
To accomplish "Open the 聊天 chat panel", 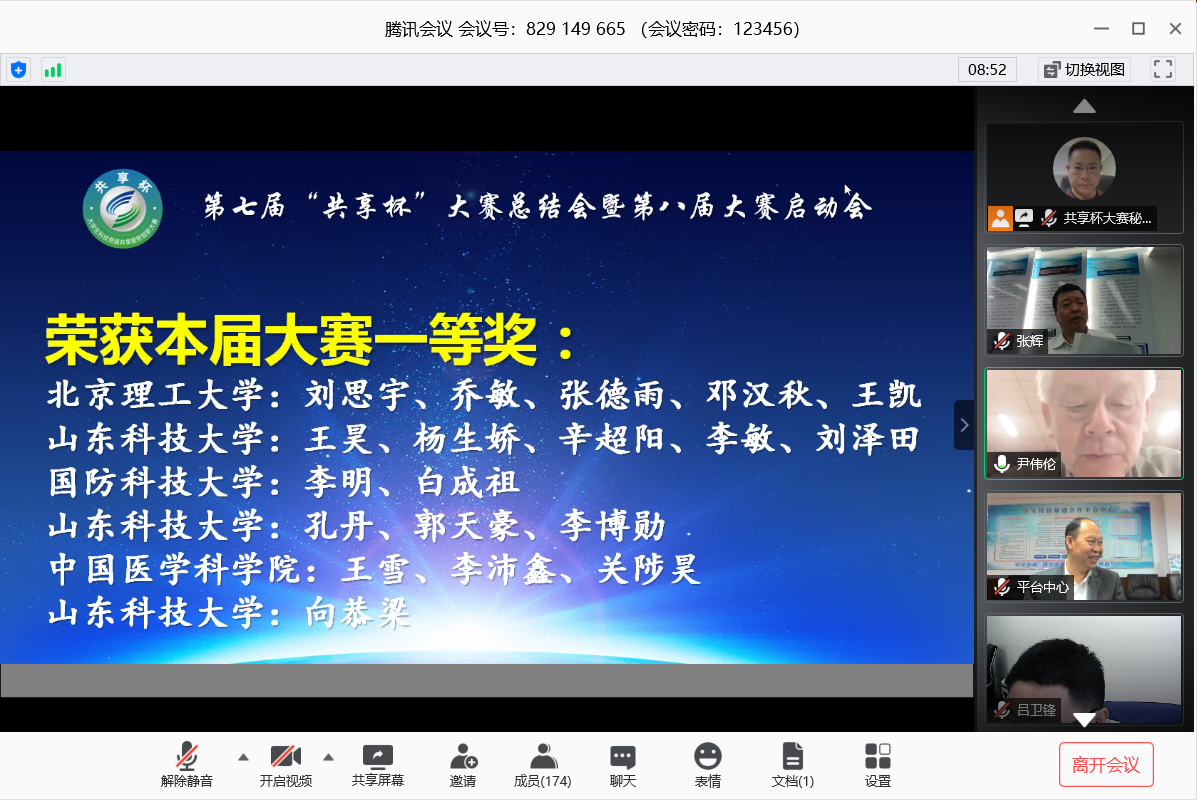I will coord(623,765).
